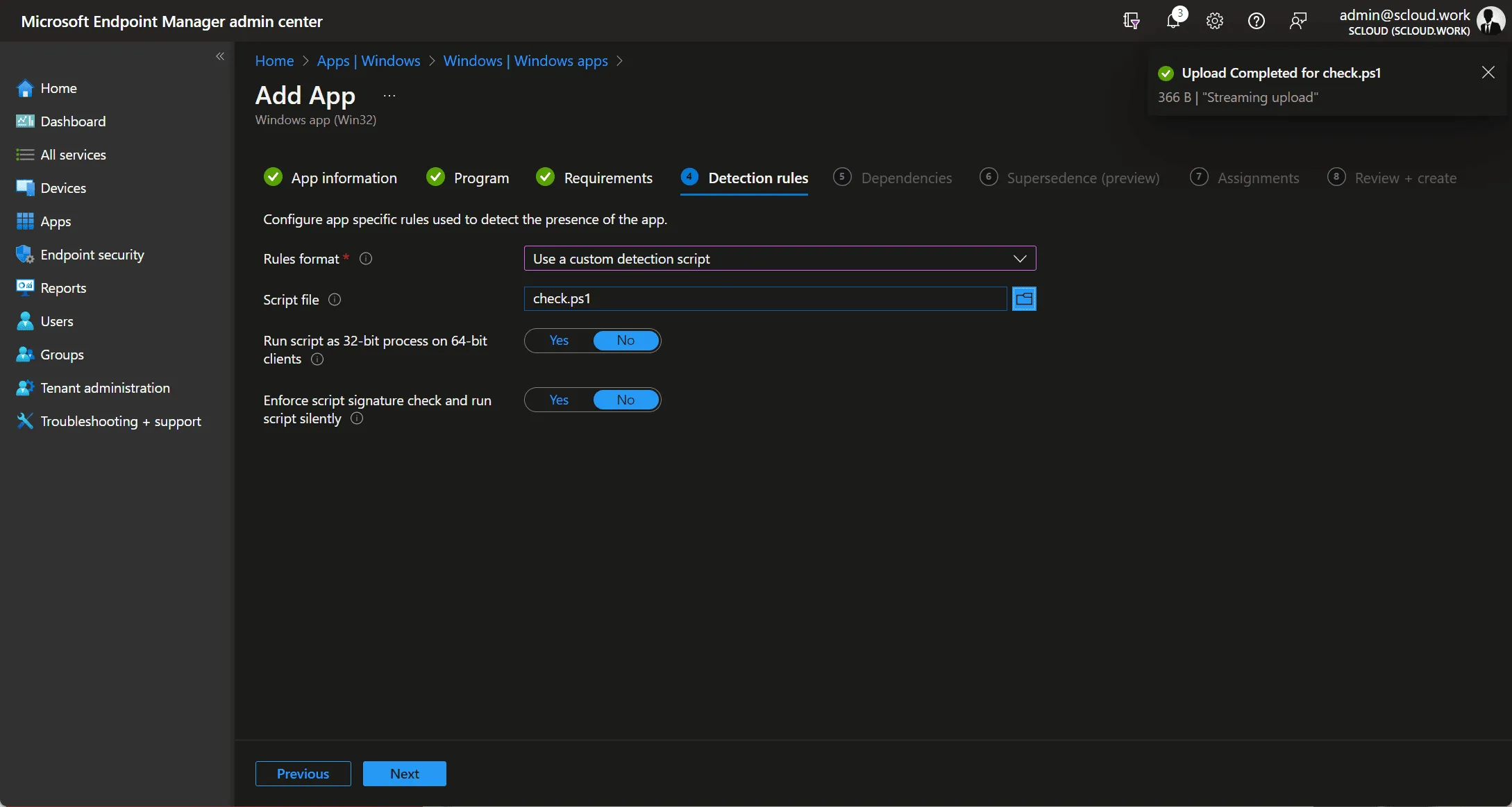
Task: Click the Home icon in sidebar
Action: coord(25,88)
